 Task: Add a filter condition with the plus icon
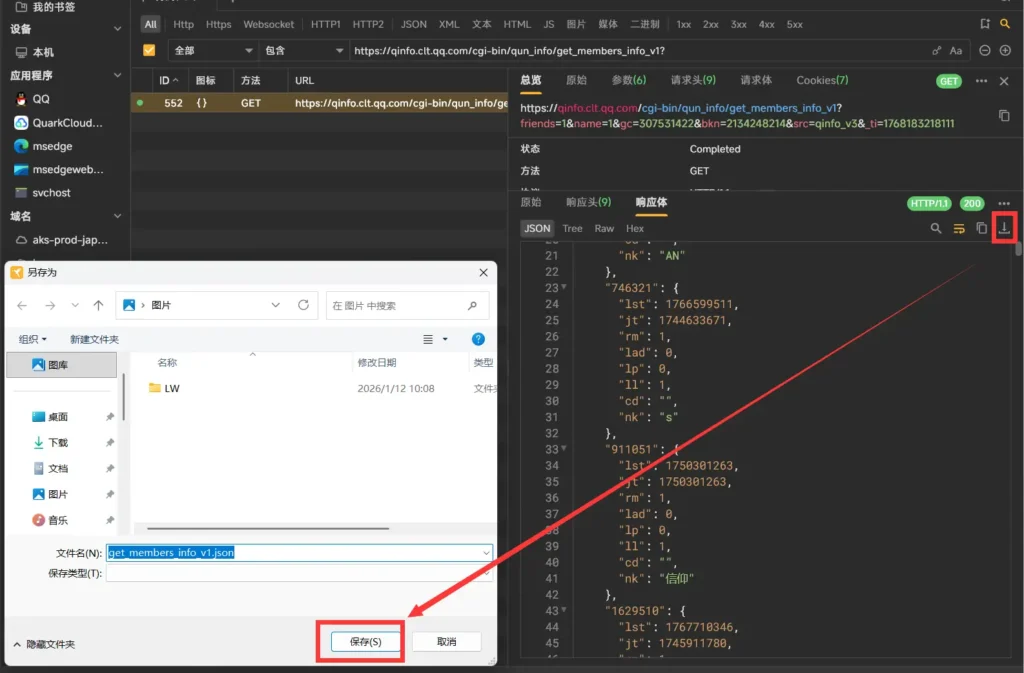(1005, 50)
